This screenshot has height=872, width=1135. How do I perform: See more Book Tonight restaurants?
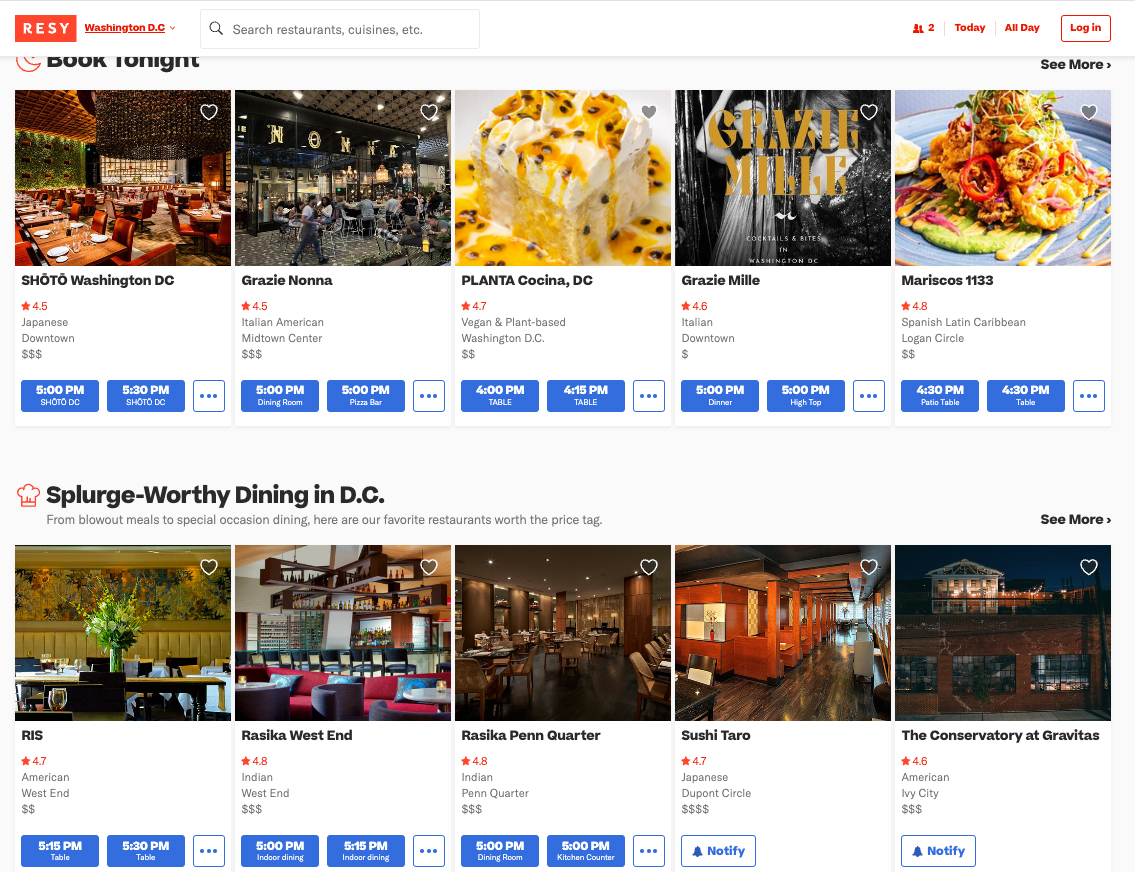click(x=1075, y=64)
